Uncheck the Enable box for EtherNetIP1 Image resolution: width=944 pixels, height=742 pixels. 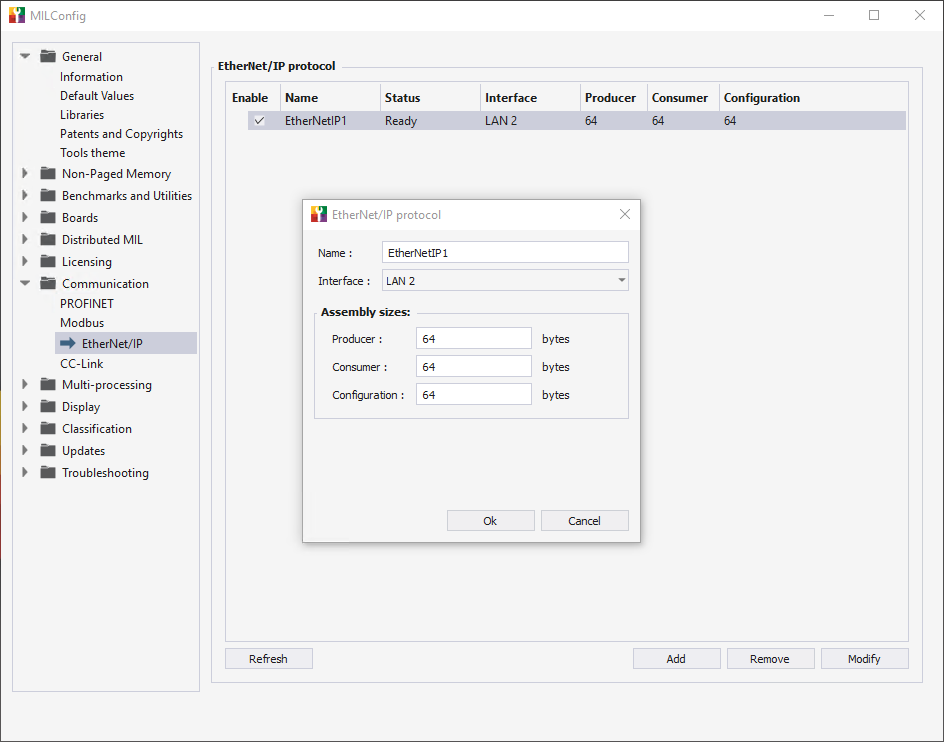pyautogui.click(x=259, y=121)
